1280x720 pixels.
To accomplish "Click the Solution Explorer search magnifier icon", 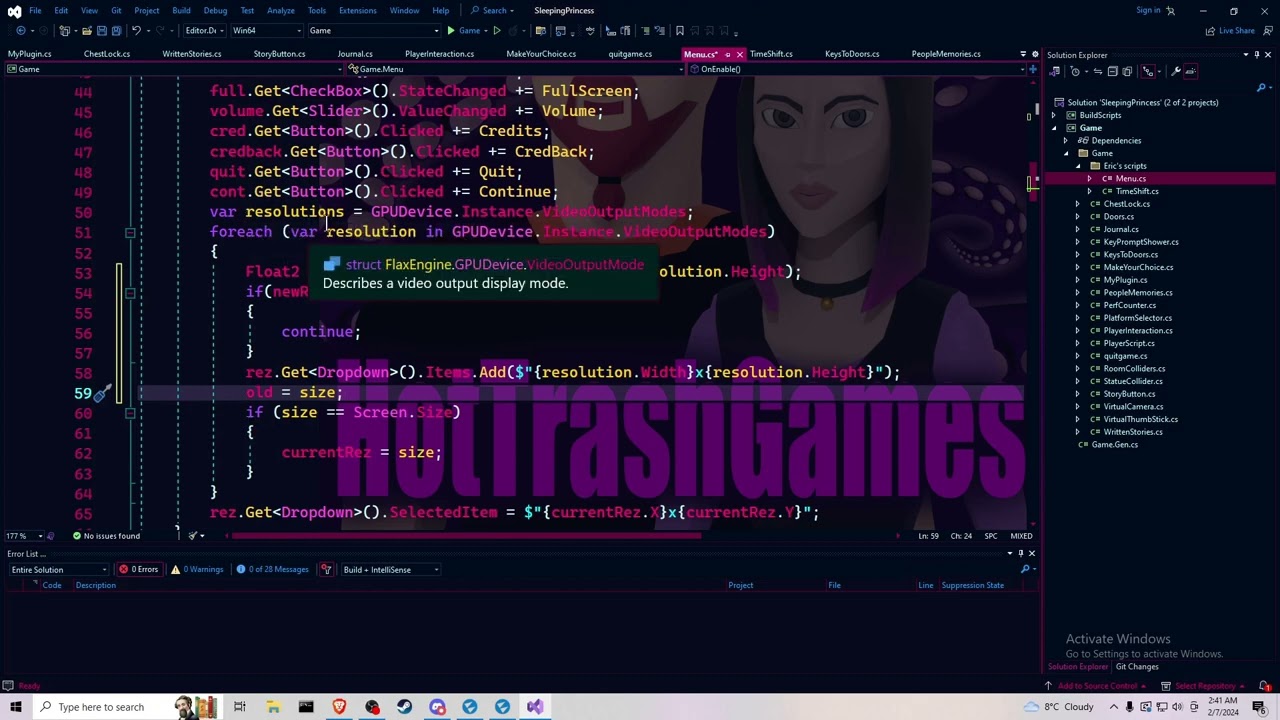I will point(1260,88).
